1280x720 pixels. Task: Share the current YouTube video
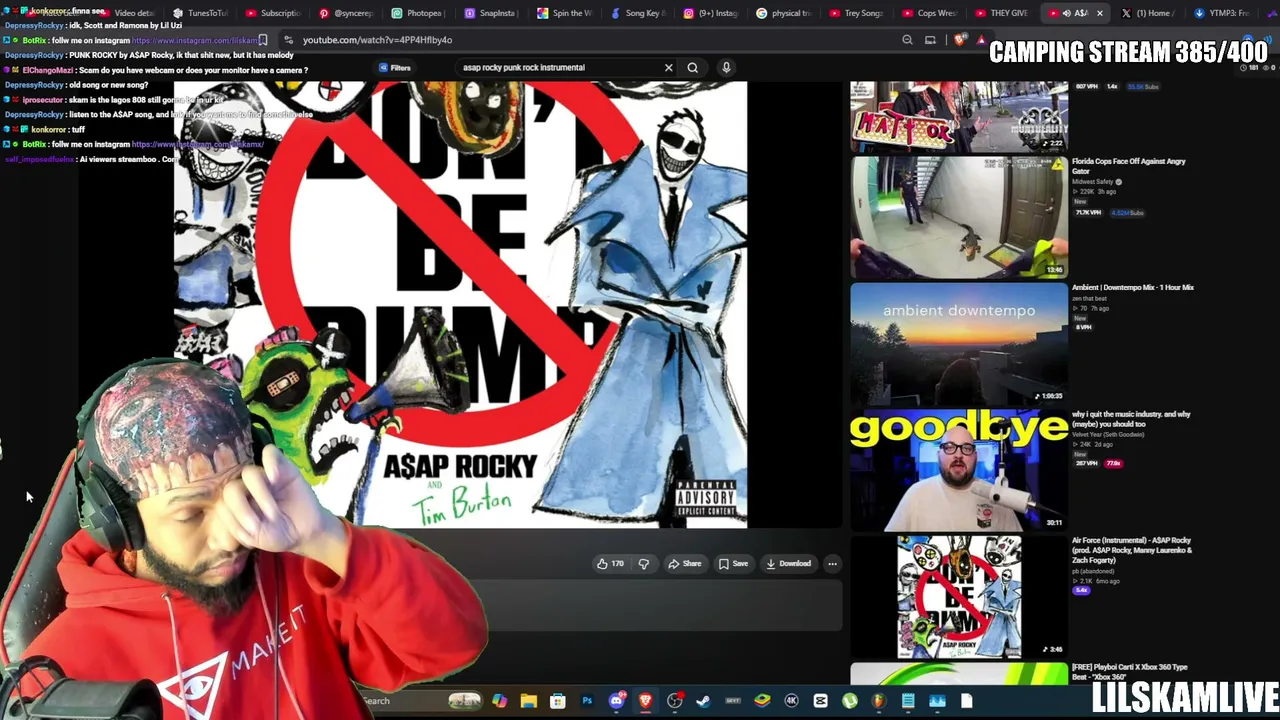[685, 564]
